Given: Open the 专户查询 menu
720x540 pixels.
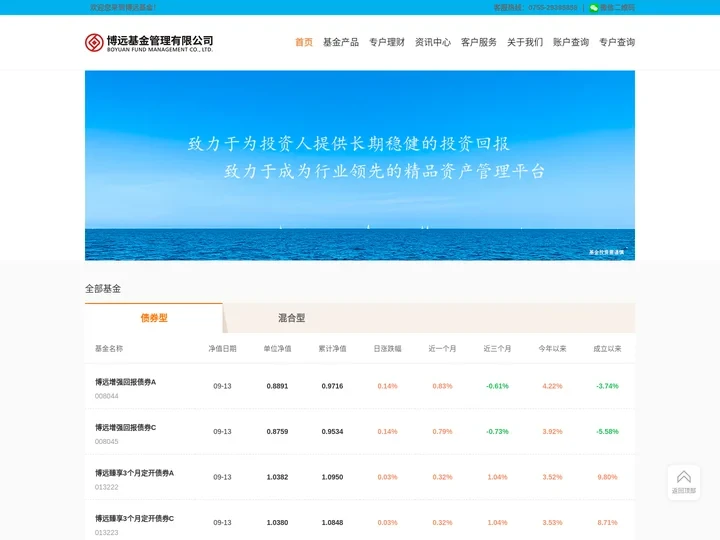Looking at the screenshot, I should (x=617, y=42).
